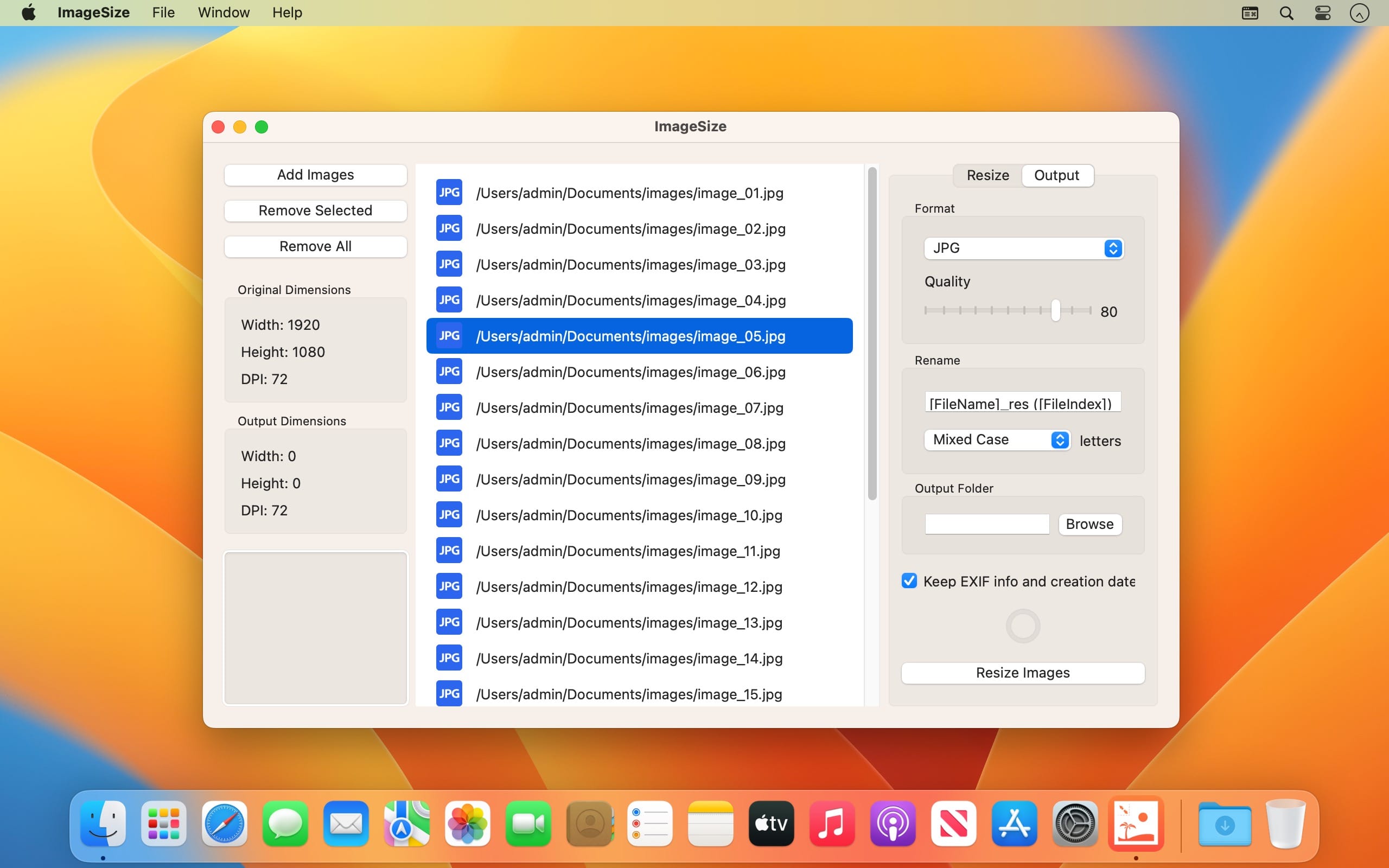The height and width of the screenshot is (868, 1389).
Task: Open Spotlight search in the menu bar
Action: click(1286, 12)
